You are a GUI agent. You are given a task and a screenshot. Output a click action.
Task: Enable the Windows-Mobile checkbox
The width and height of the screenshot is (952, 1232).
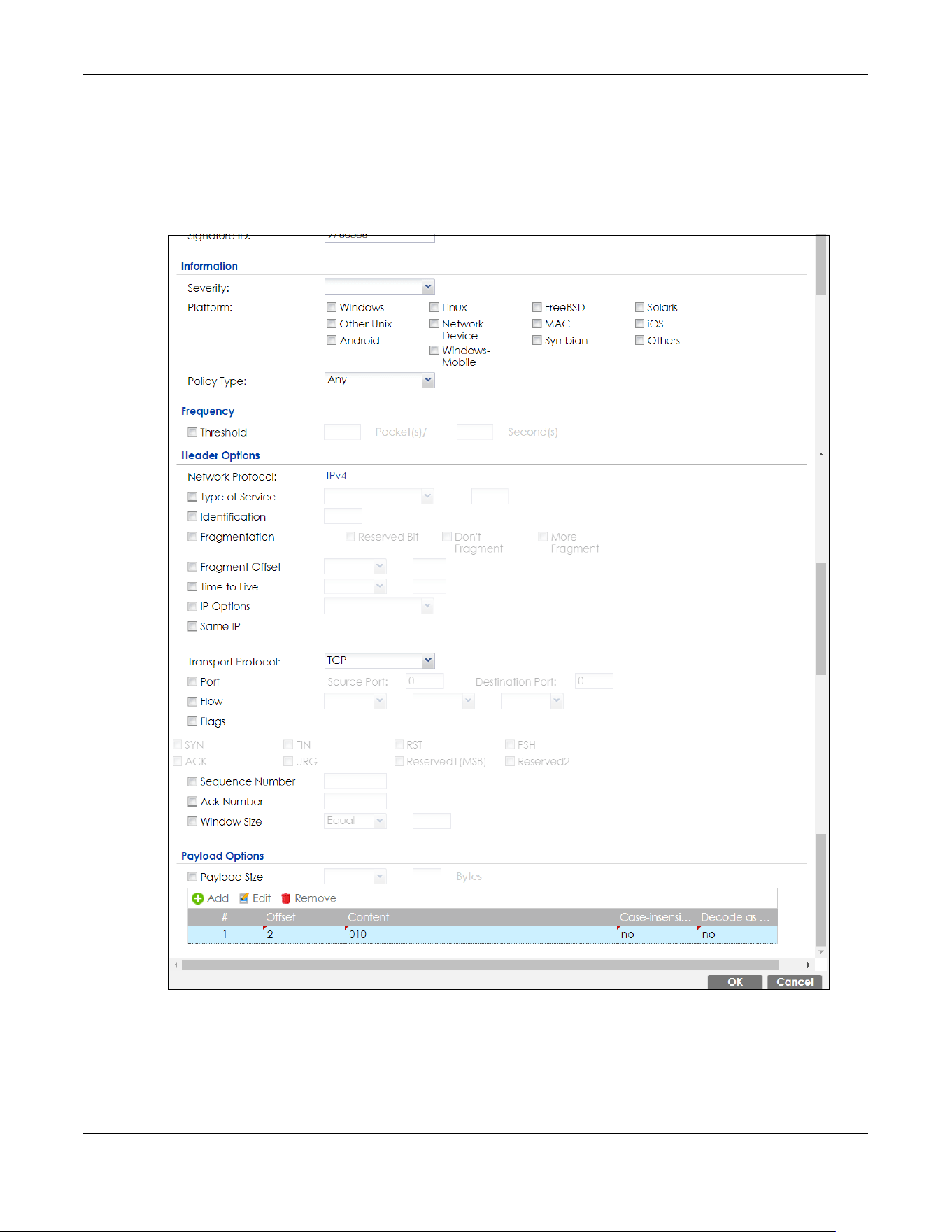pos(434,350)
